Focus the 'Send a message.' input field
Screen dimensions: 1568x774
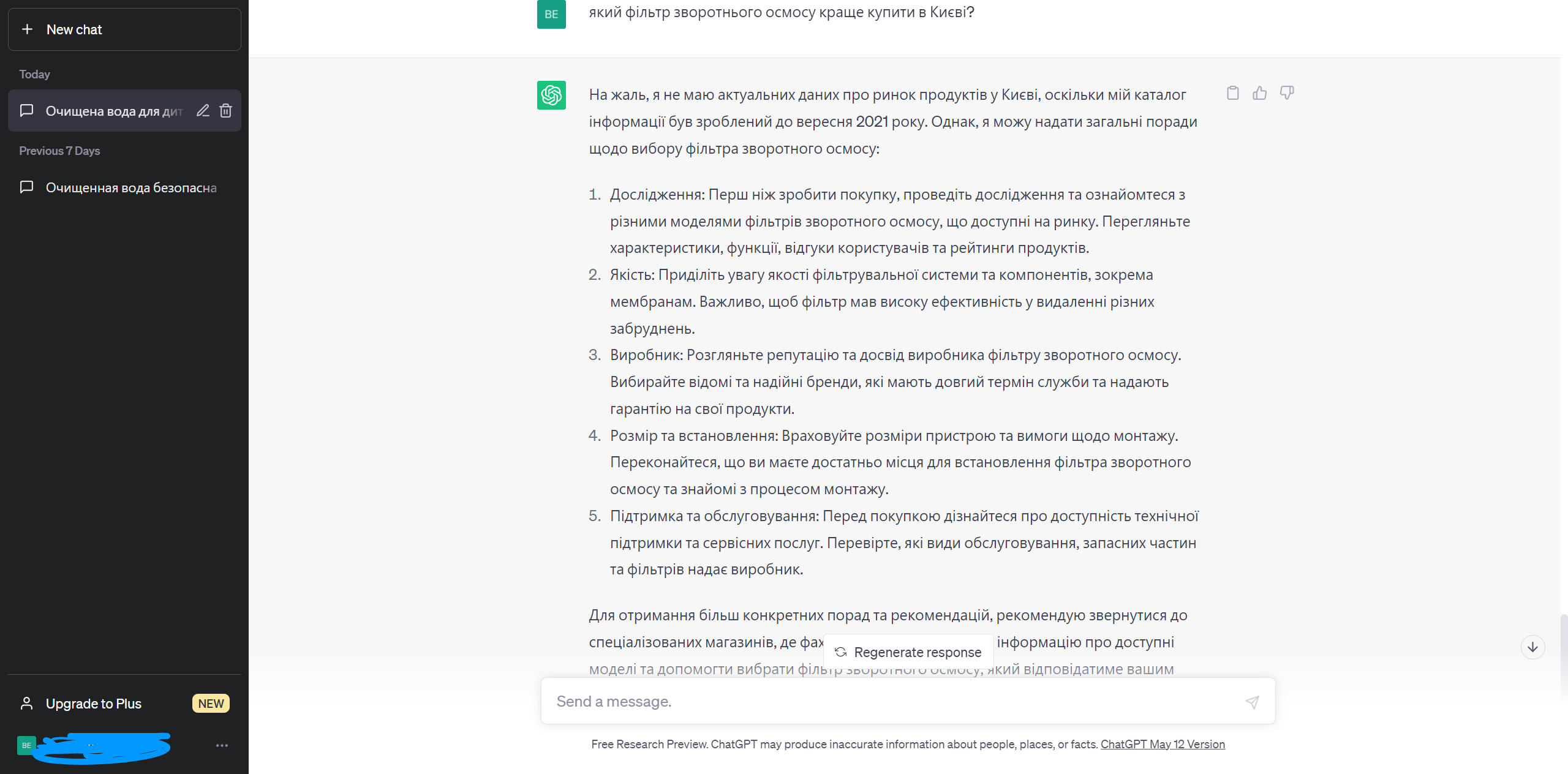tap(894, 702)
